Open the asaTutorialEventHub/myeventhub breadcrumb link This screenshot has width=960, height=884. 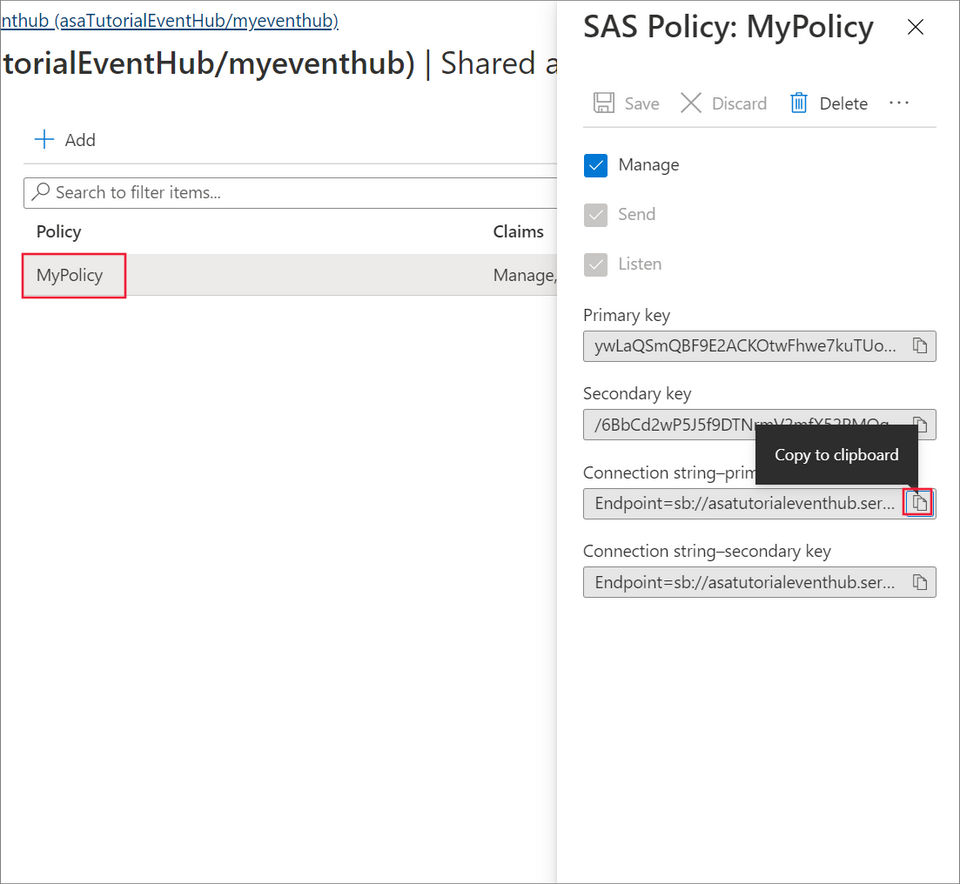[169, 21]
